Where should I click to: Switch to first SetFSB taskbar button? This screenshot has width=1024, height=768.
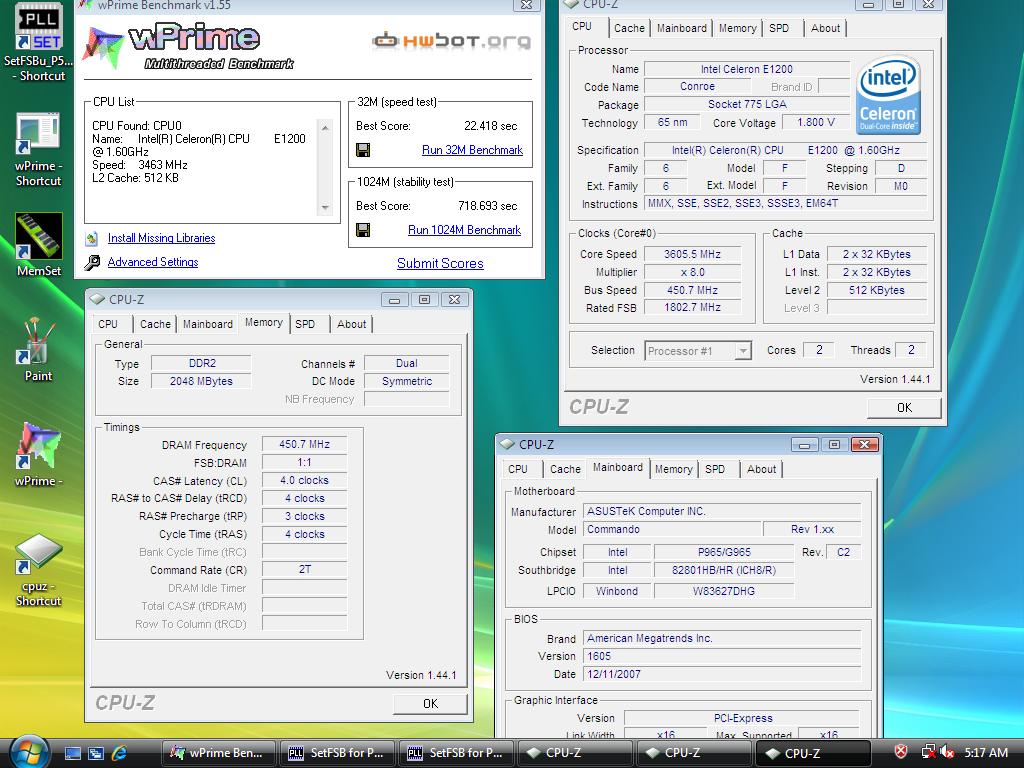coord(336,753)
